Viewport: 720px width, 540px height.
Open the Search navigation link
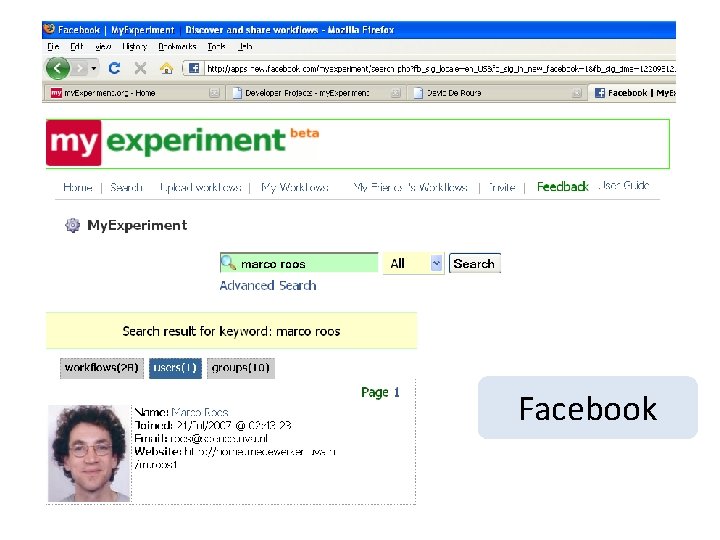126,187
